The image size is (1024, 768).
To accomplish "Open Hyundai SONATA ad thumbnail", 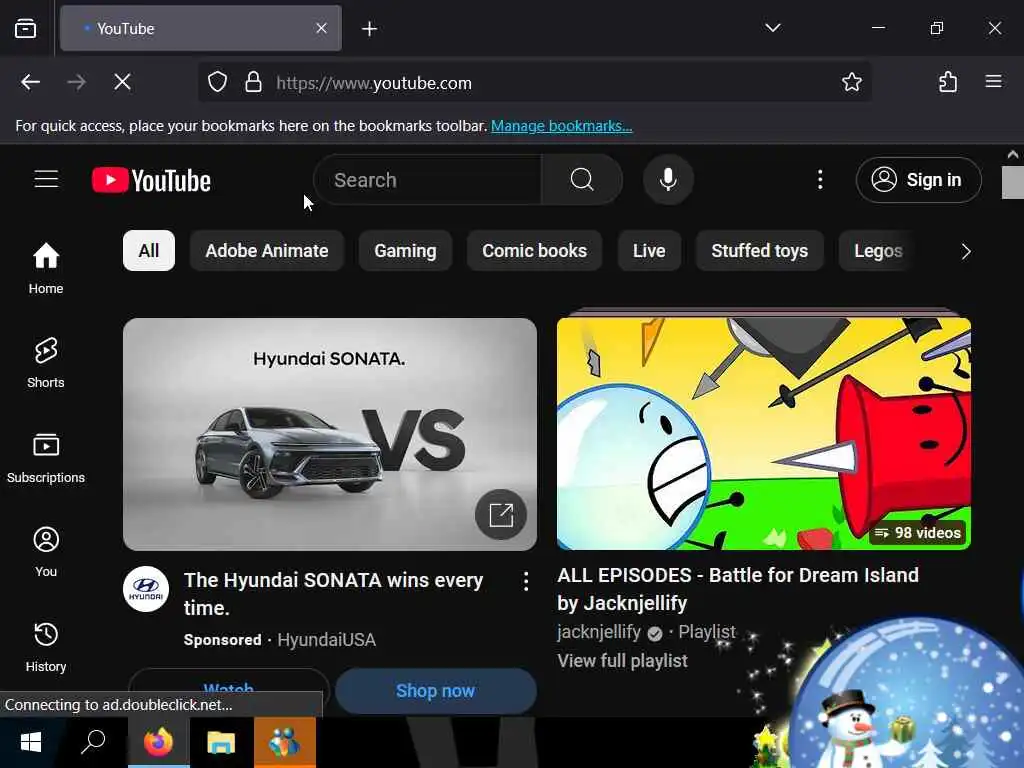I will pyautogui.click(x=330, y=434).
